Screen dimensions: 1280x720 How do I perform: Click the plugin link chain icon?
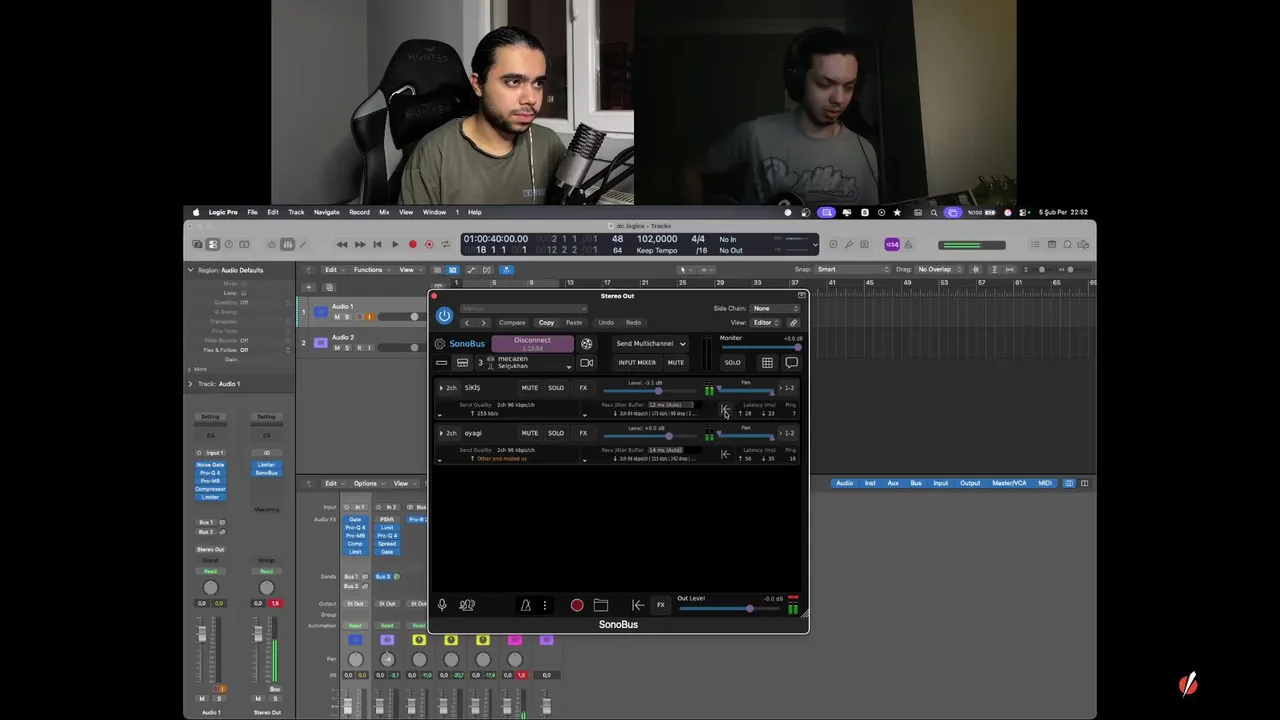point(793,323)
